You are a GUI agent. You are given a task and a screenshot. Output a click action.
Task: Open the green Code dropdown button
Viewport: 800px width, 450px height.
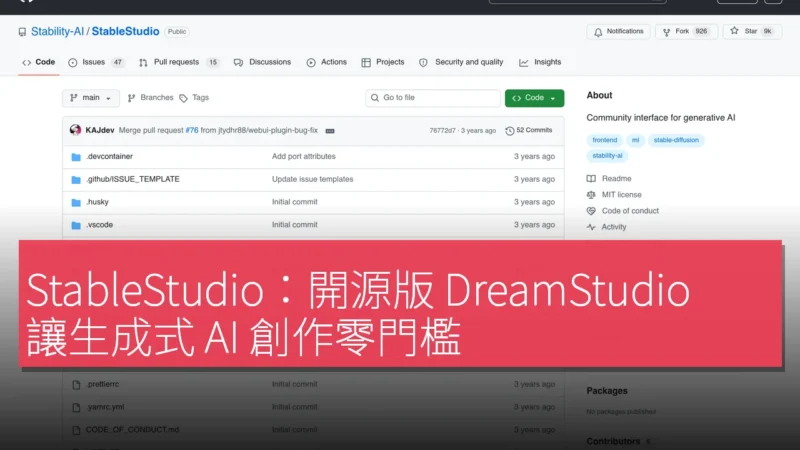click(534, 98)
